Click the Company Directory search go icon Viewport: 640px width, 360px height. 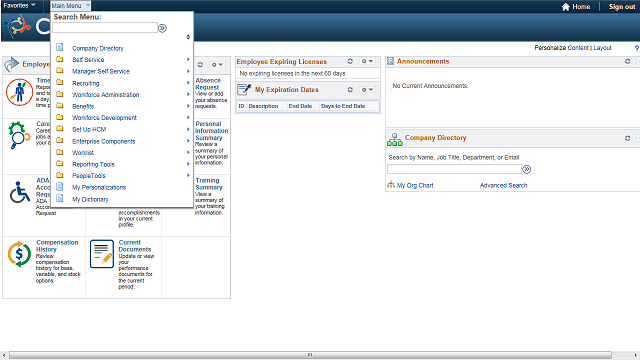[527, 169]
